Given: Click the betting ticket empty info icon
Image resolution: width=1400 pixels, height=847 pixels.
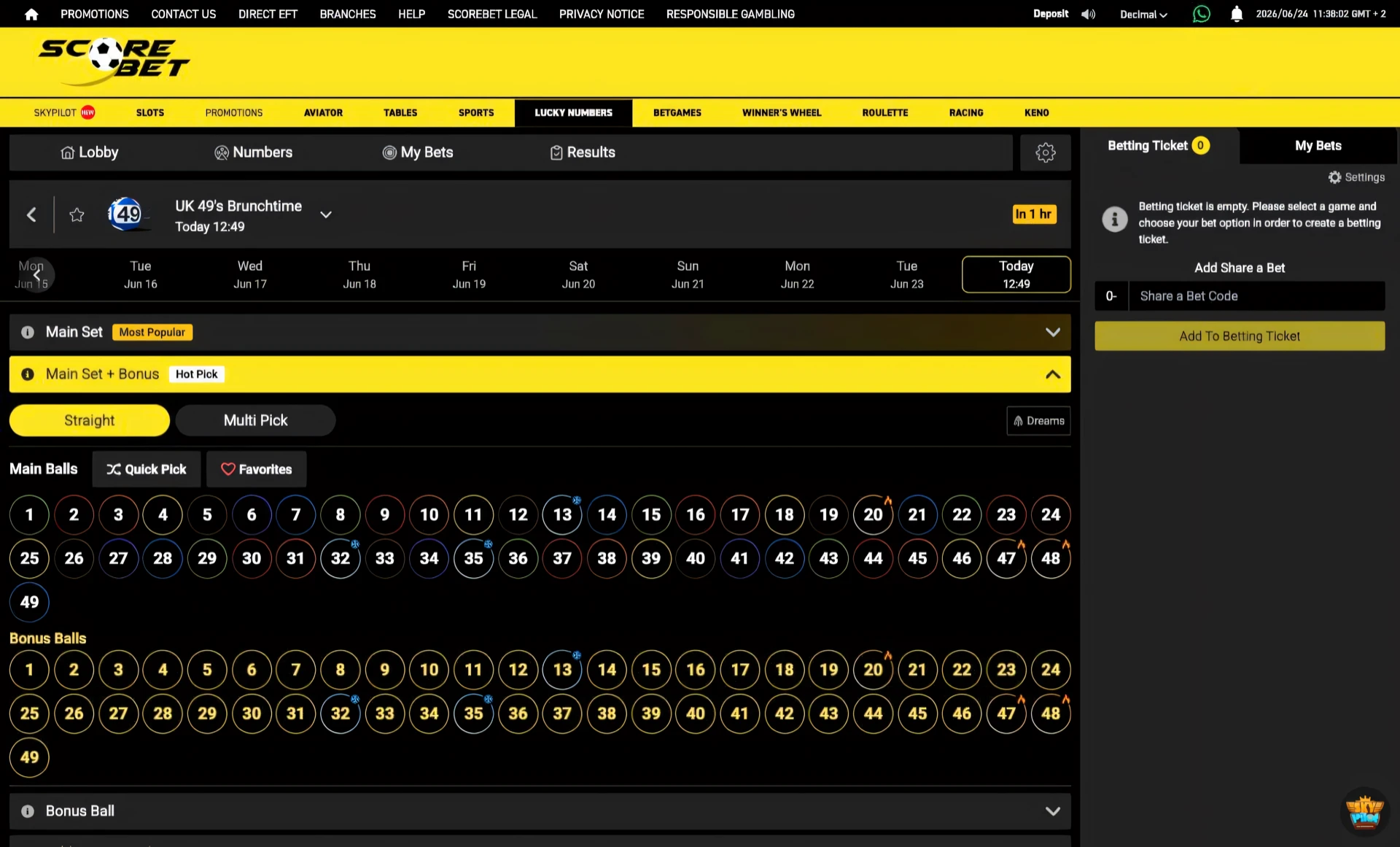Looking at the screenshot, I should (1114, 219).
